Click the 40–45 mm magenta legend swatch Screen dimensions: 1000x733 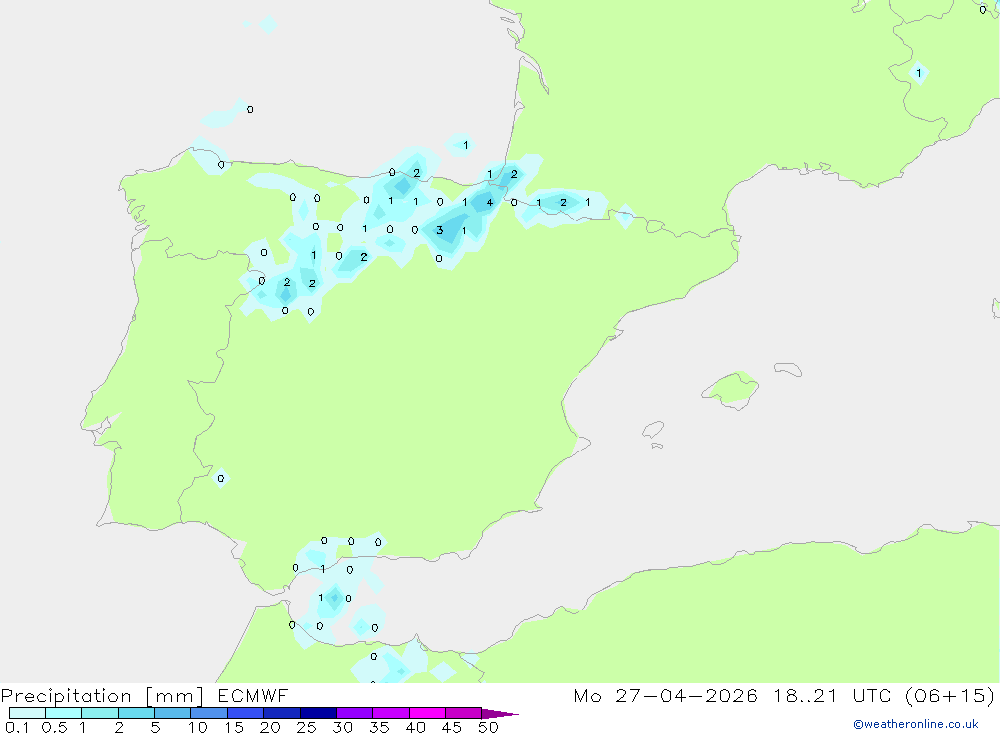point(427,713)
